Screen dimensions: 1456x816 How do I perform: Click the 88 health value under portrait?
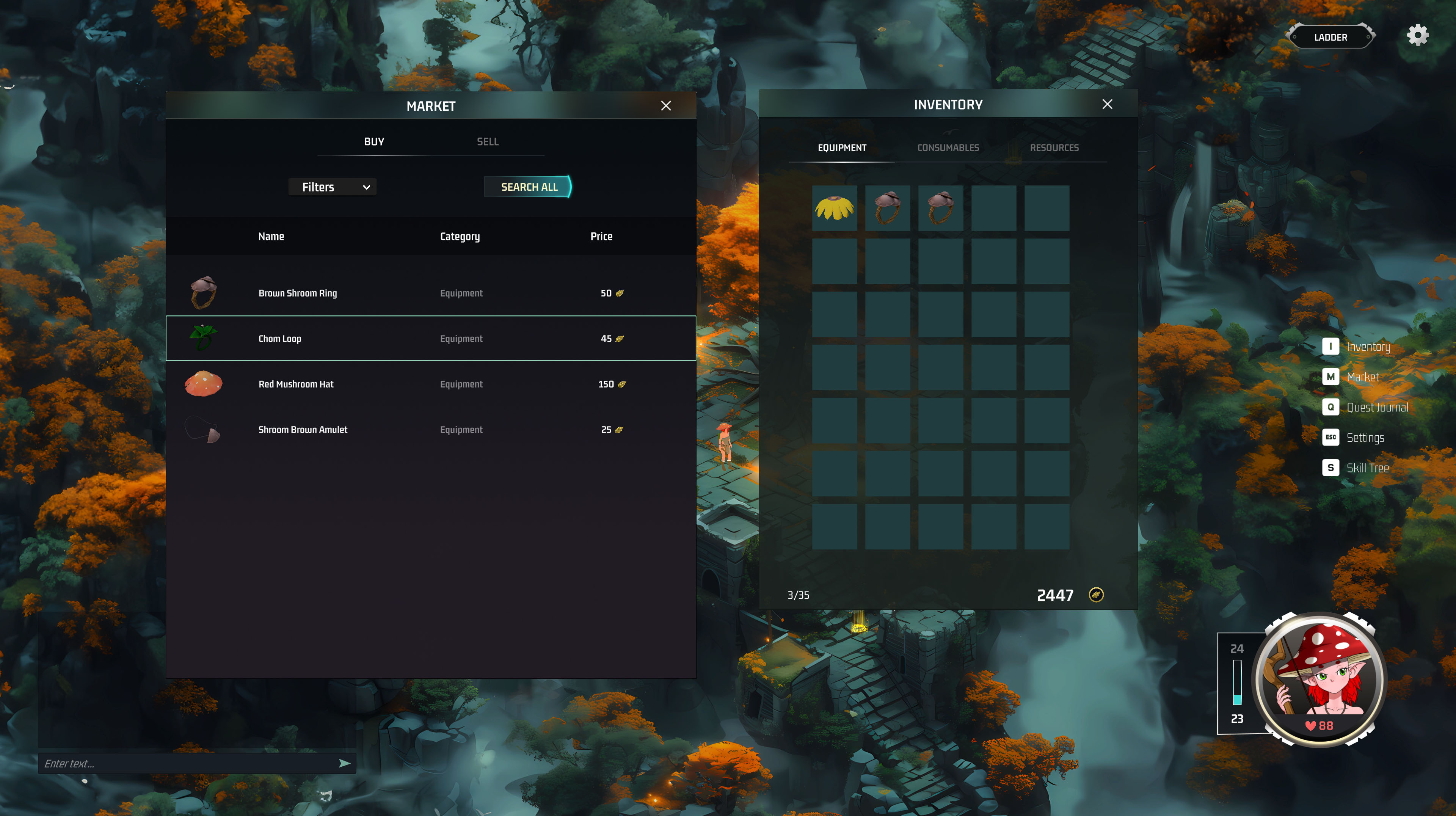(1326, 726)
